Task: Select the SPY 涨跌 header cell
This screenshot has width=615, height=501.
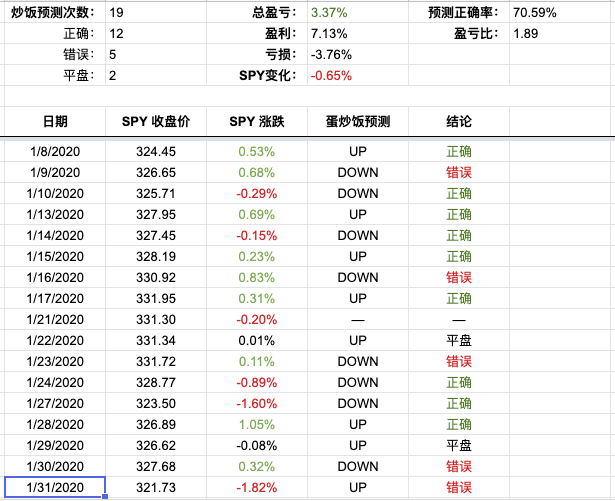Action: 257,122
